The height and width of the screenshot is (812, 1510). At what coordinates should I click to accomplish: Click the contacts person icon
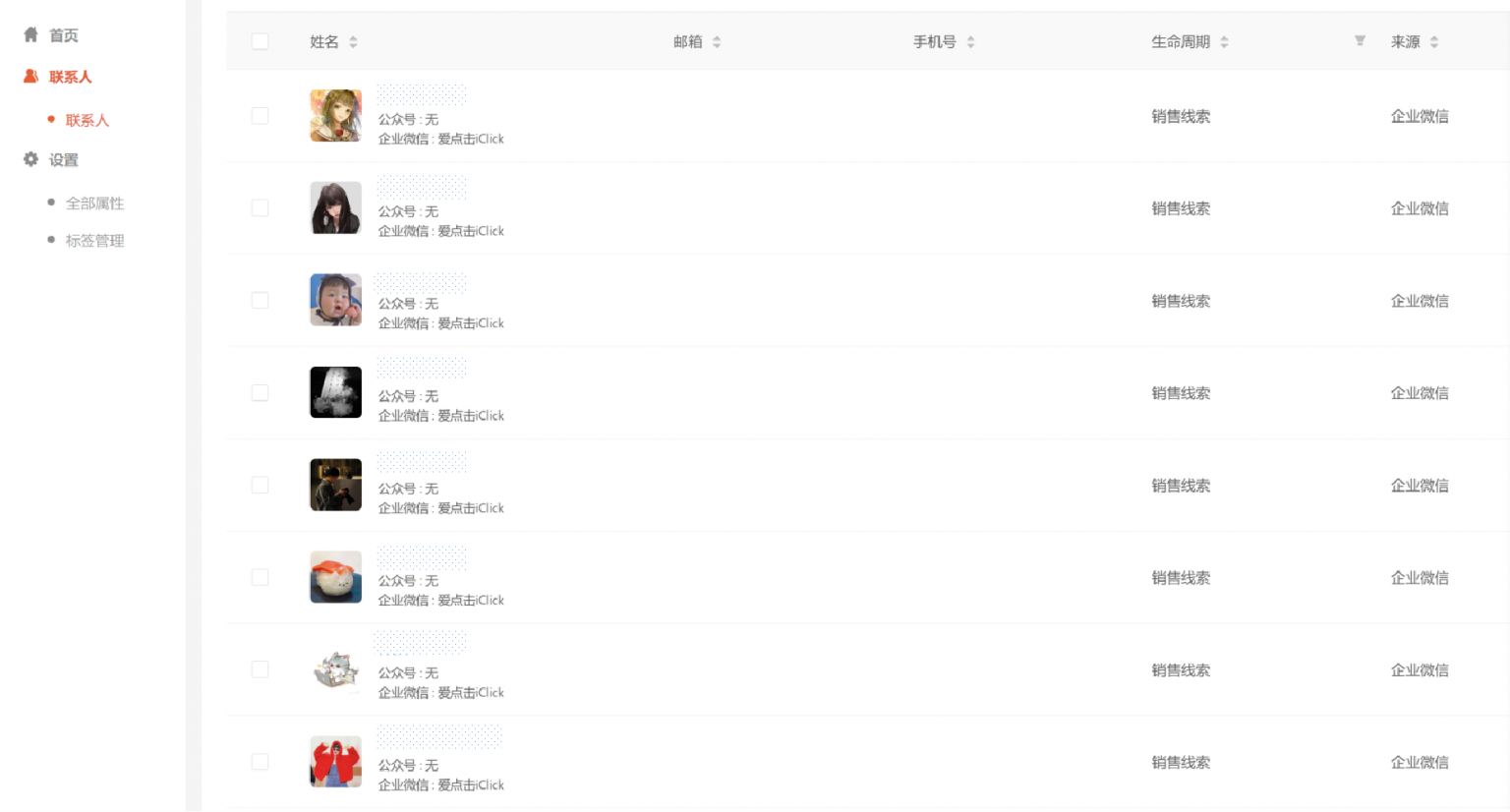(30, 77)
